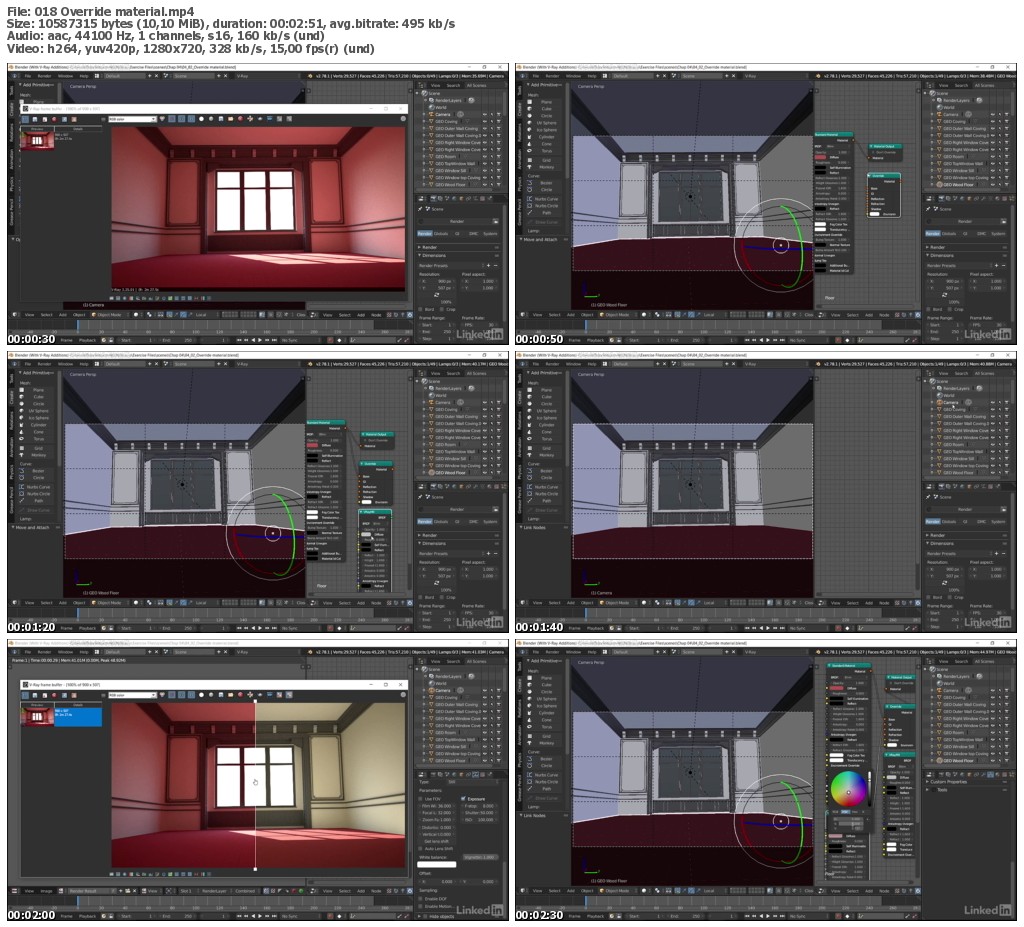
Task: Switch to the Globals tab in the 00:00:30 frame
Action: click(x=441, y=234)
